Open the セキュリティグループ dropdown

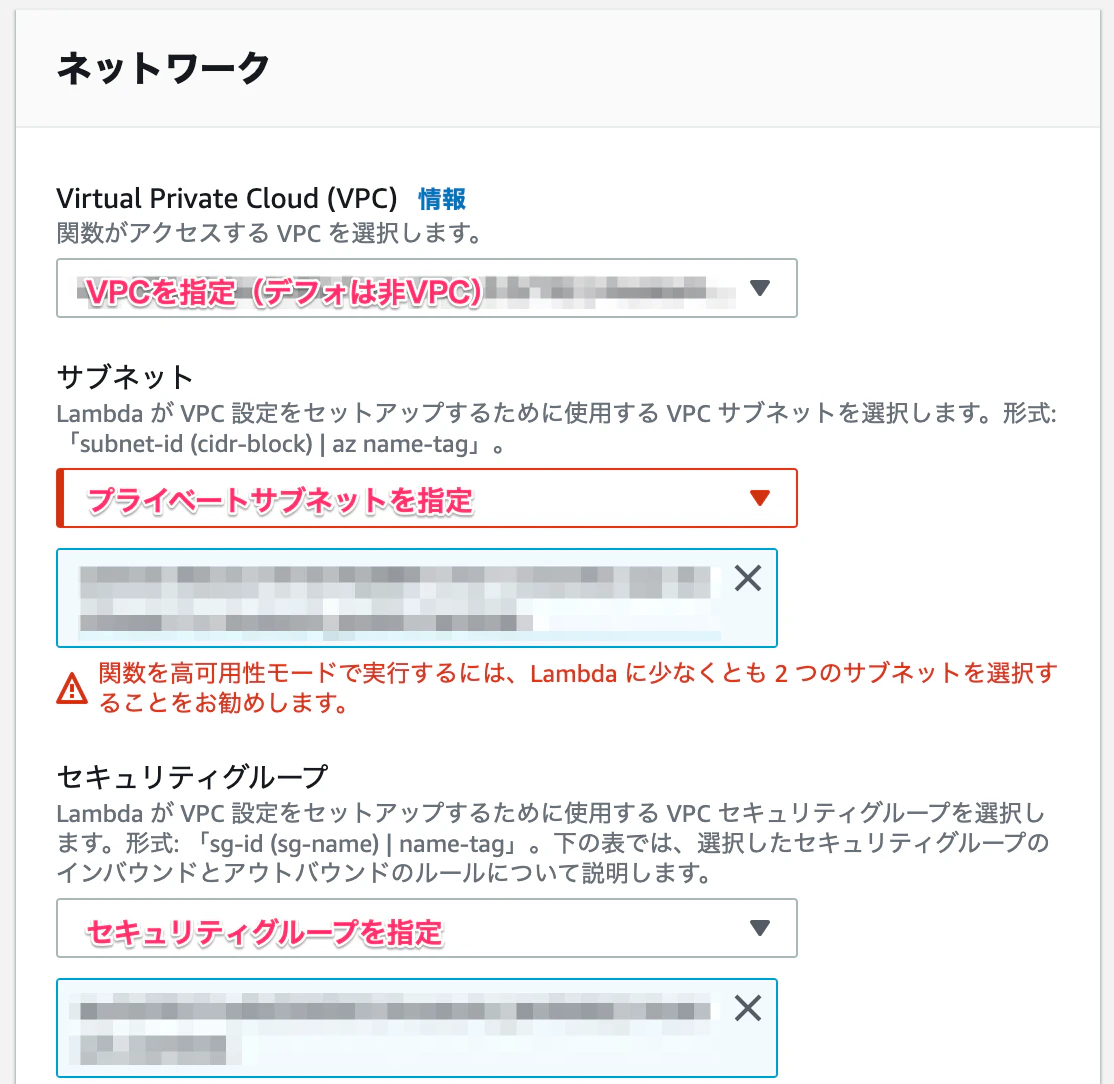[x=427, y=928]
